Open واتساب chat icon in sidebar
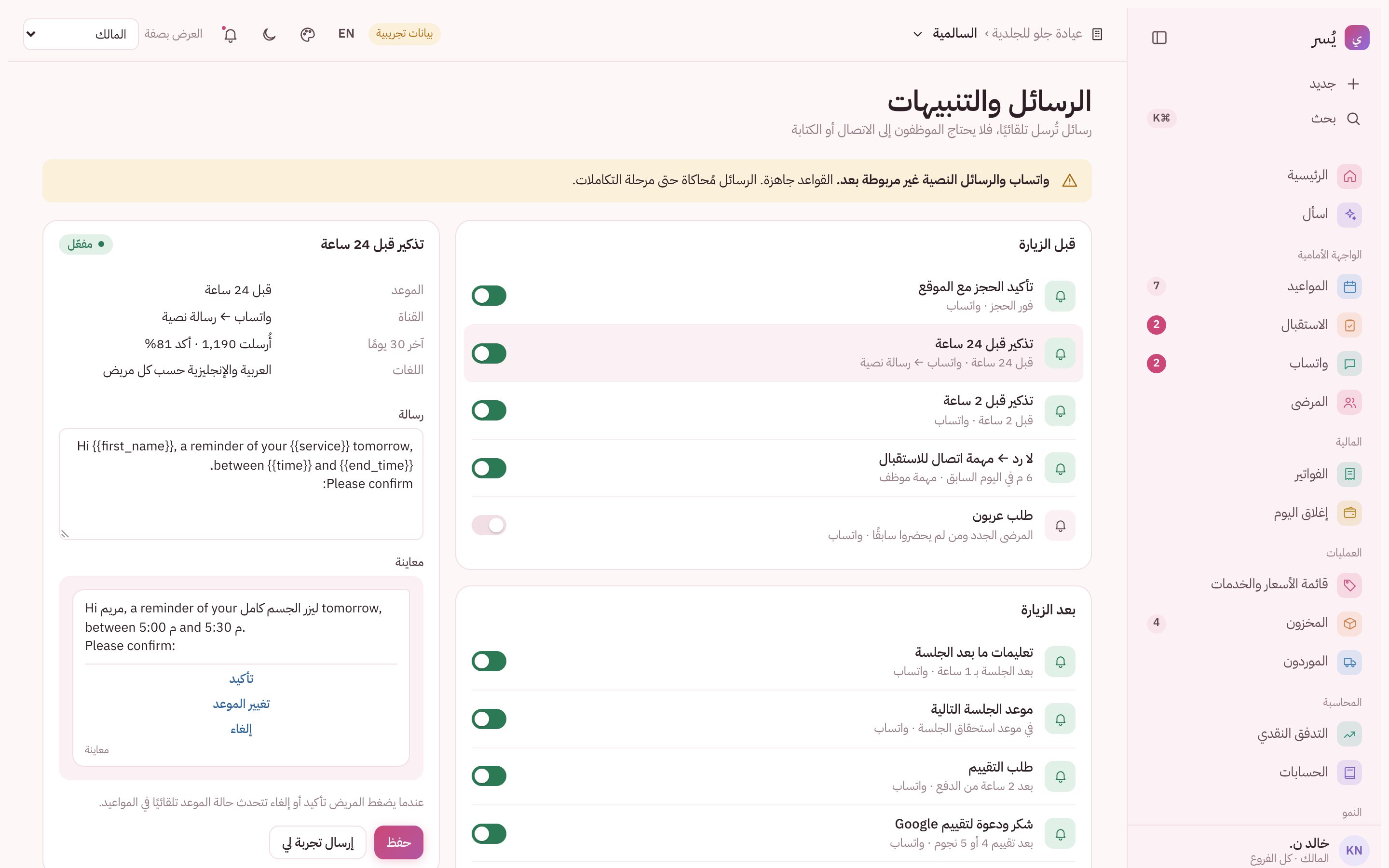Viewport: 1389px width, 868px height. click(x=1349, y=364)
